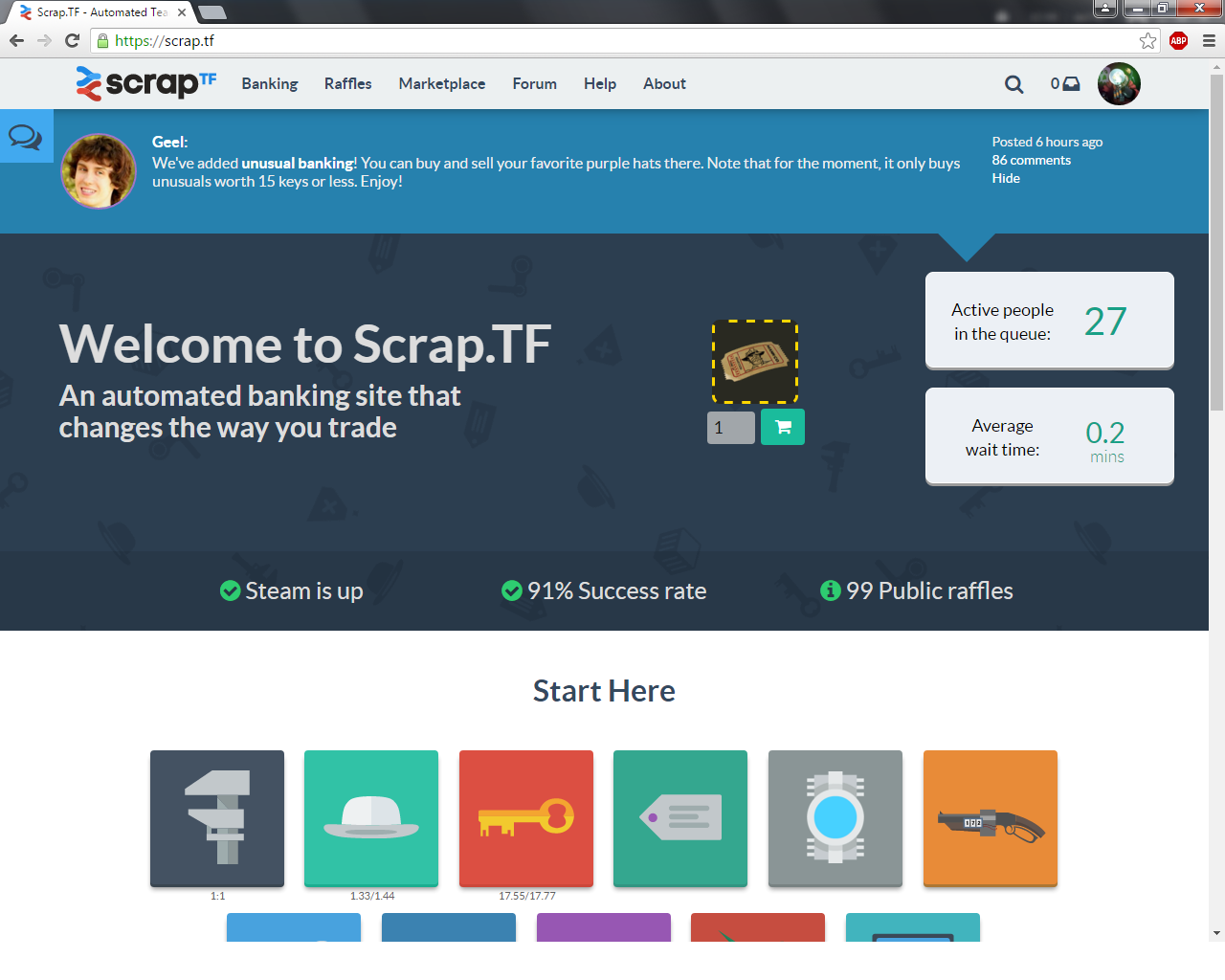Open a new browser tab
The height and width of the screenshot is (980, 1225).
(212, 12)
